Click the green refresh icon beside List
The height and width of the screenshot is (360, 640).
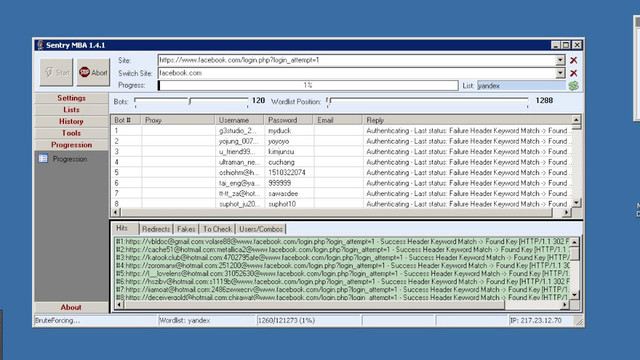(573, 86)
